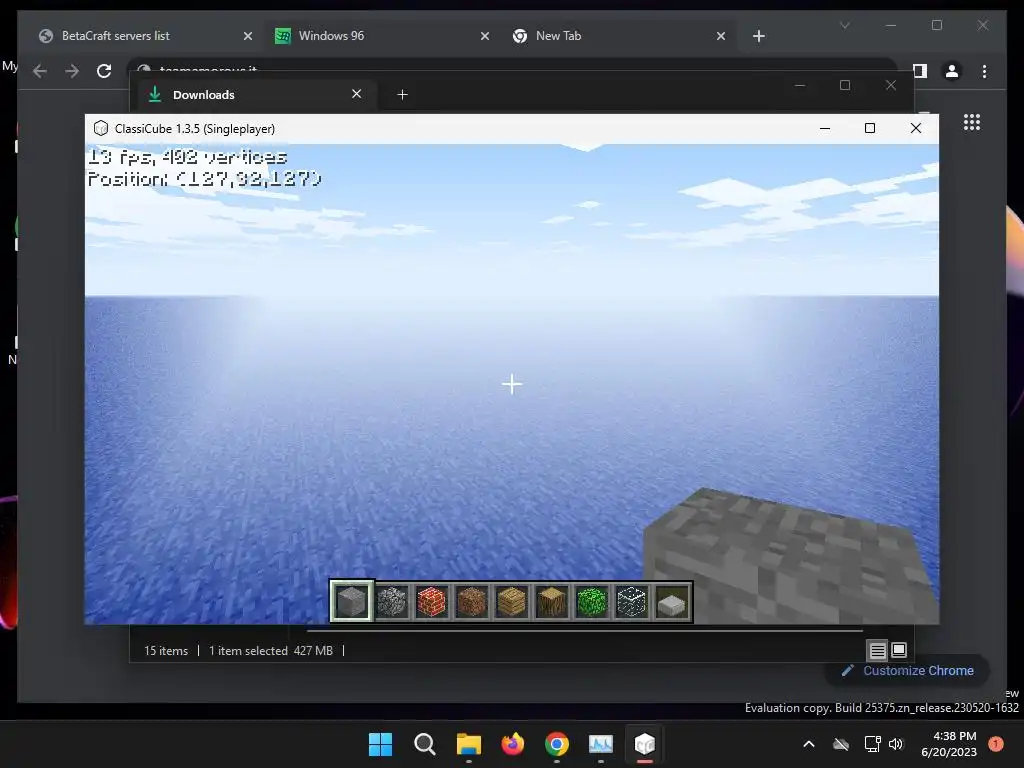Select the wood log block in hotbar
The height and width of the screenshot is (768, 1024).
point(552,601)
